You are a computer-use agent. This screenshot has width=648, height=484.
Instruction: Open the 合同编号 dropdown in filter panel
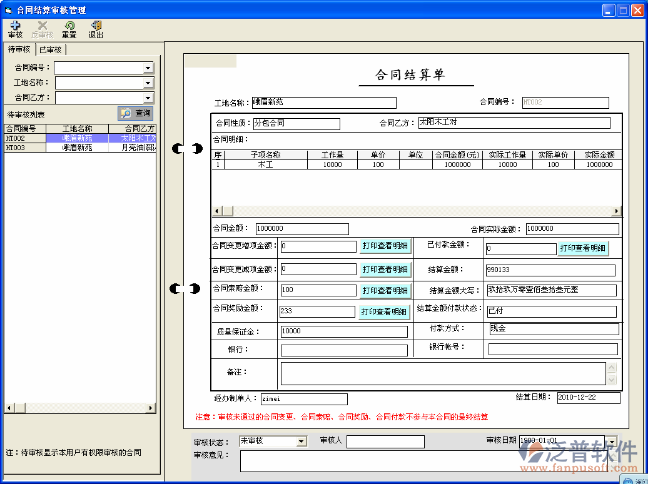coord(148,68)
